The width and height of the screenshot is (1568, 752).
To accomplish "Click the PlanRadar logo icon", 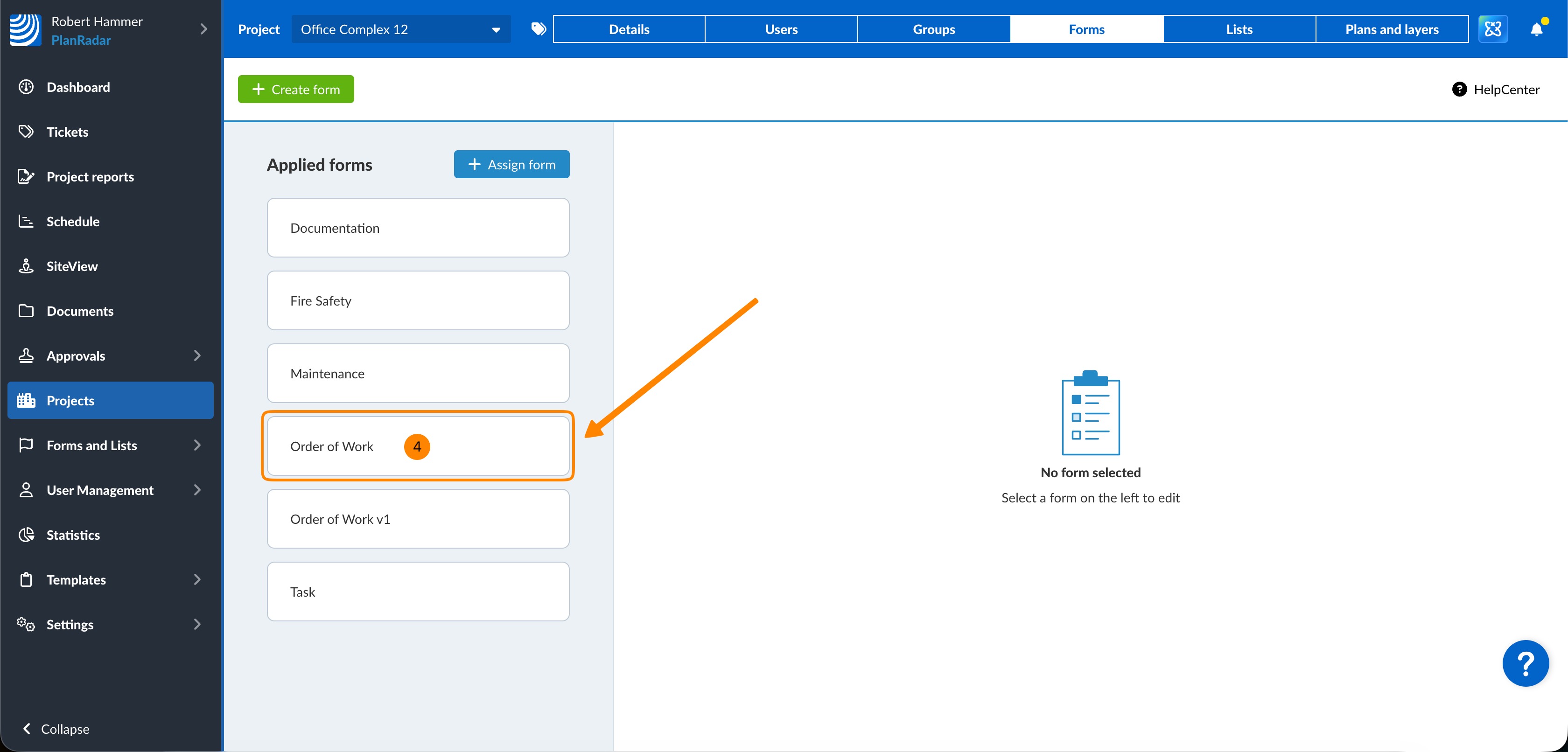I will click(25, 30).
